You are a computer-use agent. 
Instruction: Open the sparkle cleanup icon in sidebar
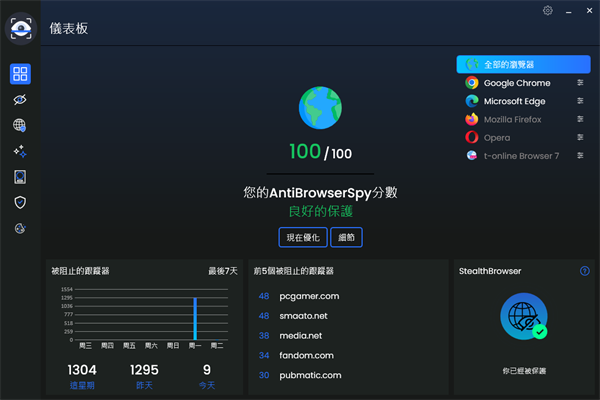click(20, 151)
